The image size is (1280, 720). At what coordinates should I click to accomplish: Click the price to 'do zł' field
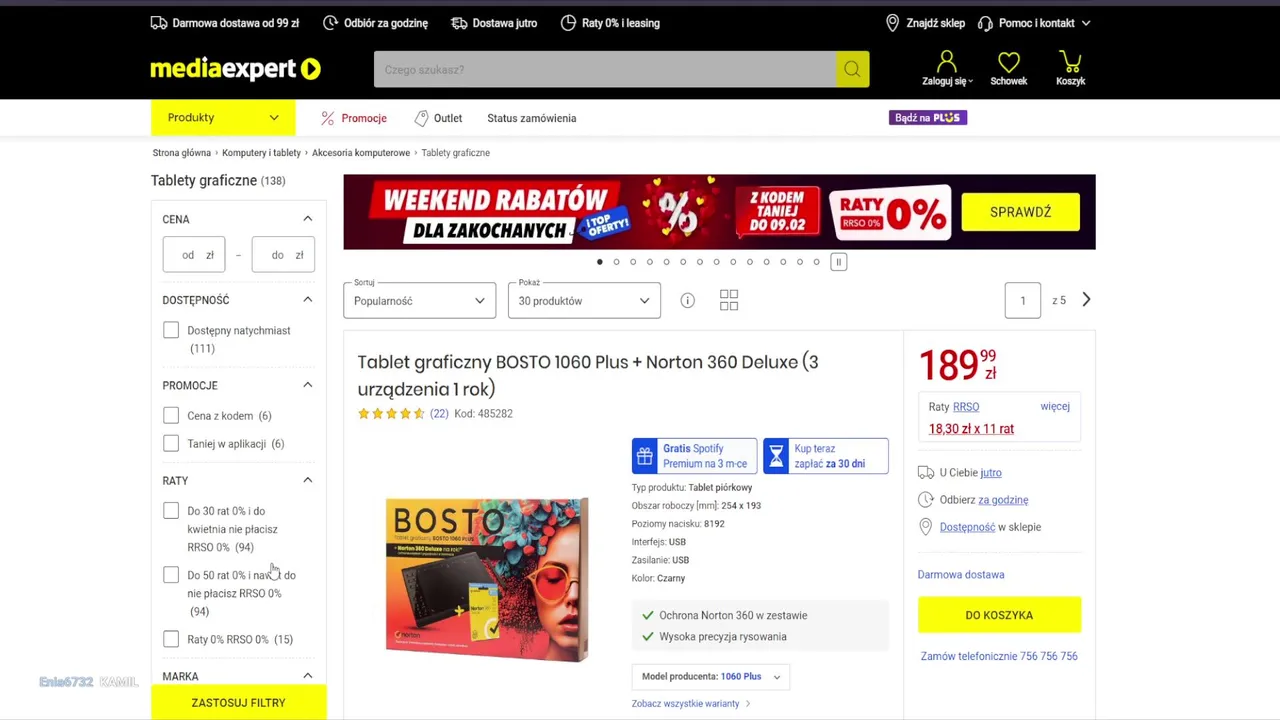(283, 255)
